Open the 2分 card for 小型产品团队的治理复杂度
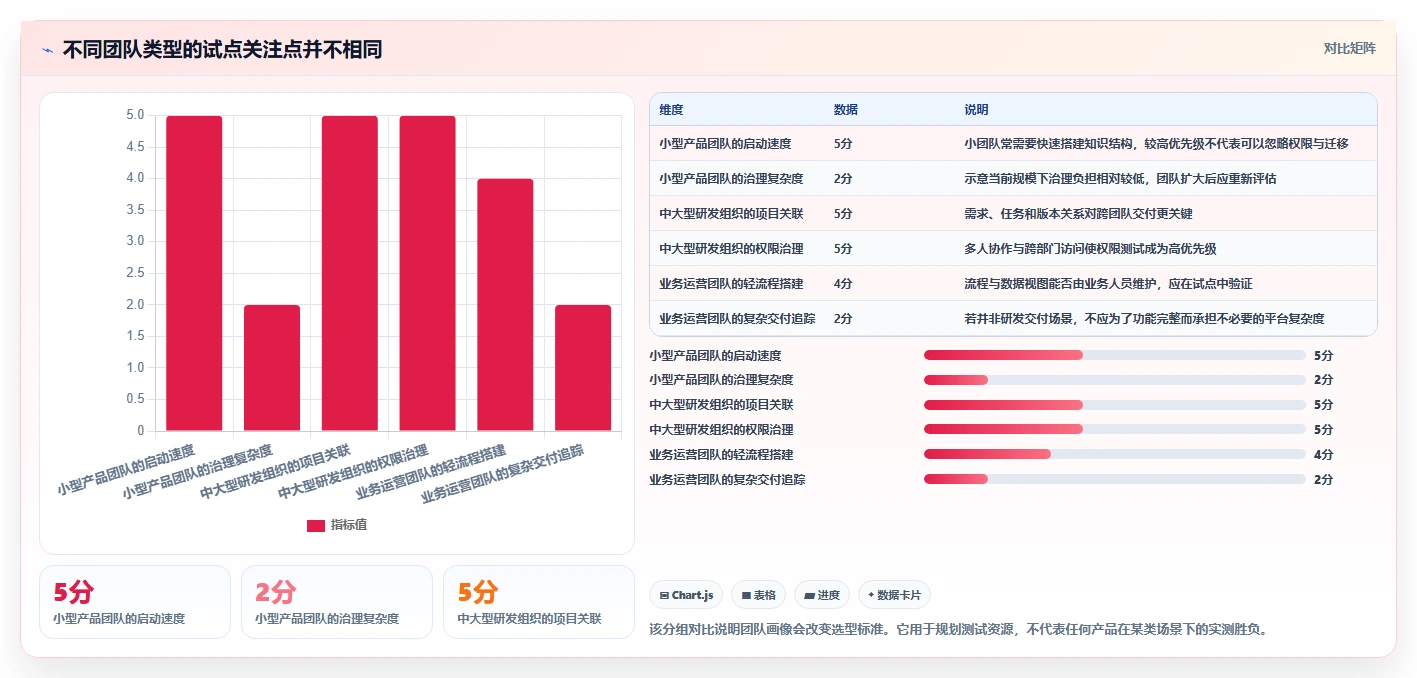 pos(337,602)
